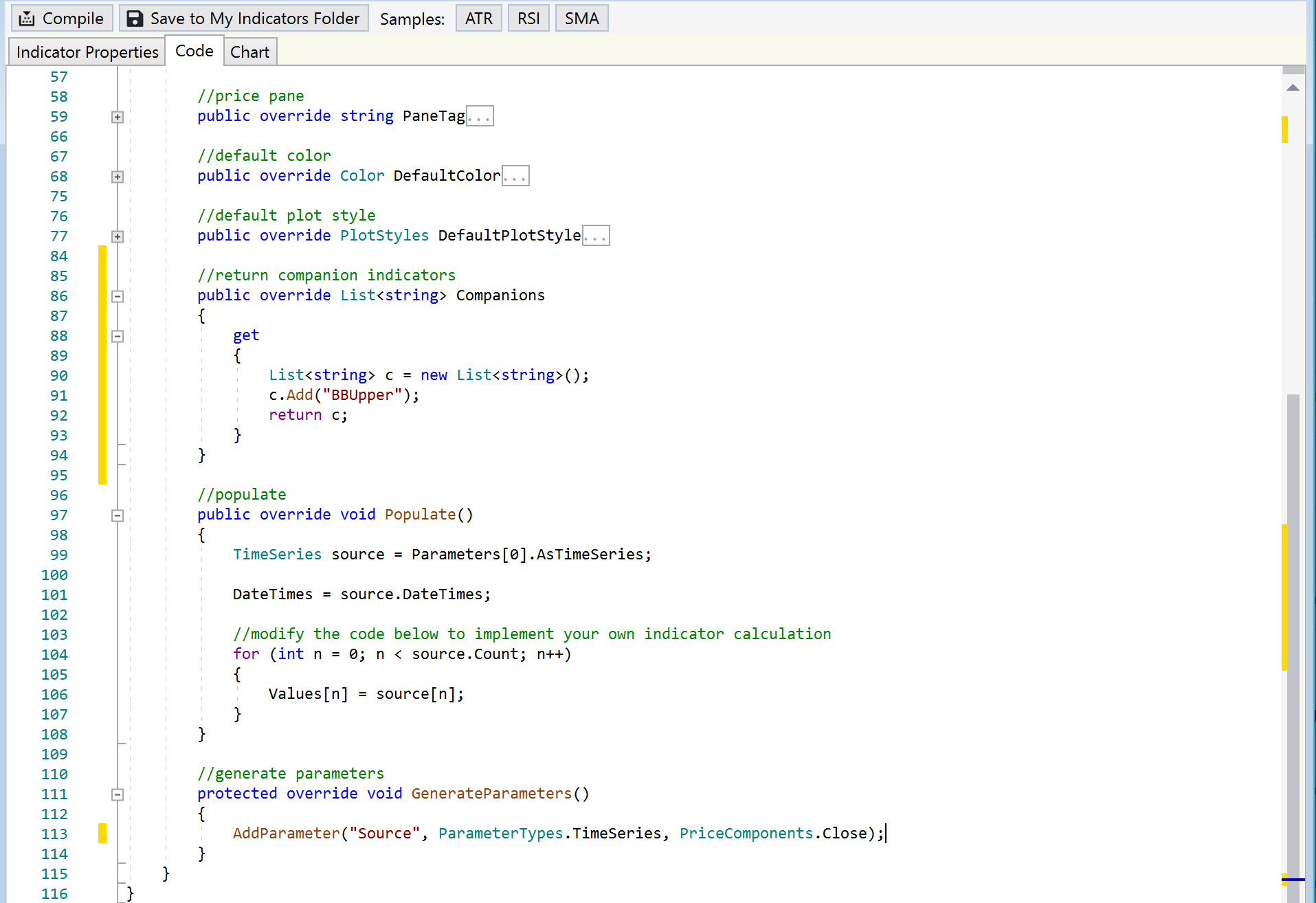Expand the DefaultColor fold marker
The image size is (1316, 903).
pyautogui.click(x=118, y=177)
